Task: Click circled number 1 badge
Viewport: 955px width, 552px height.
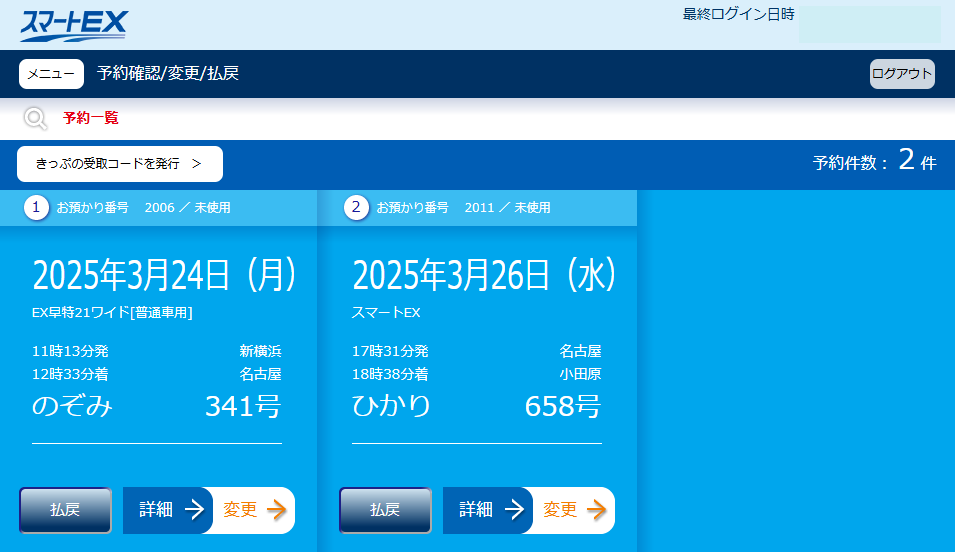Action: click(x=36, y=208)
